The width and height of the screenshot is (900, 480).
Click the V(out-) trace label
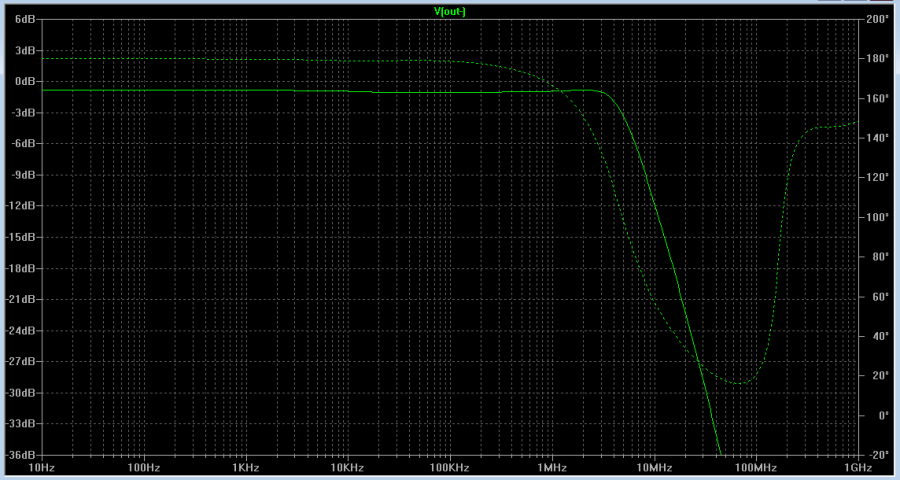449,11
